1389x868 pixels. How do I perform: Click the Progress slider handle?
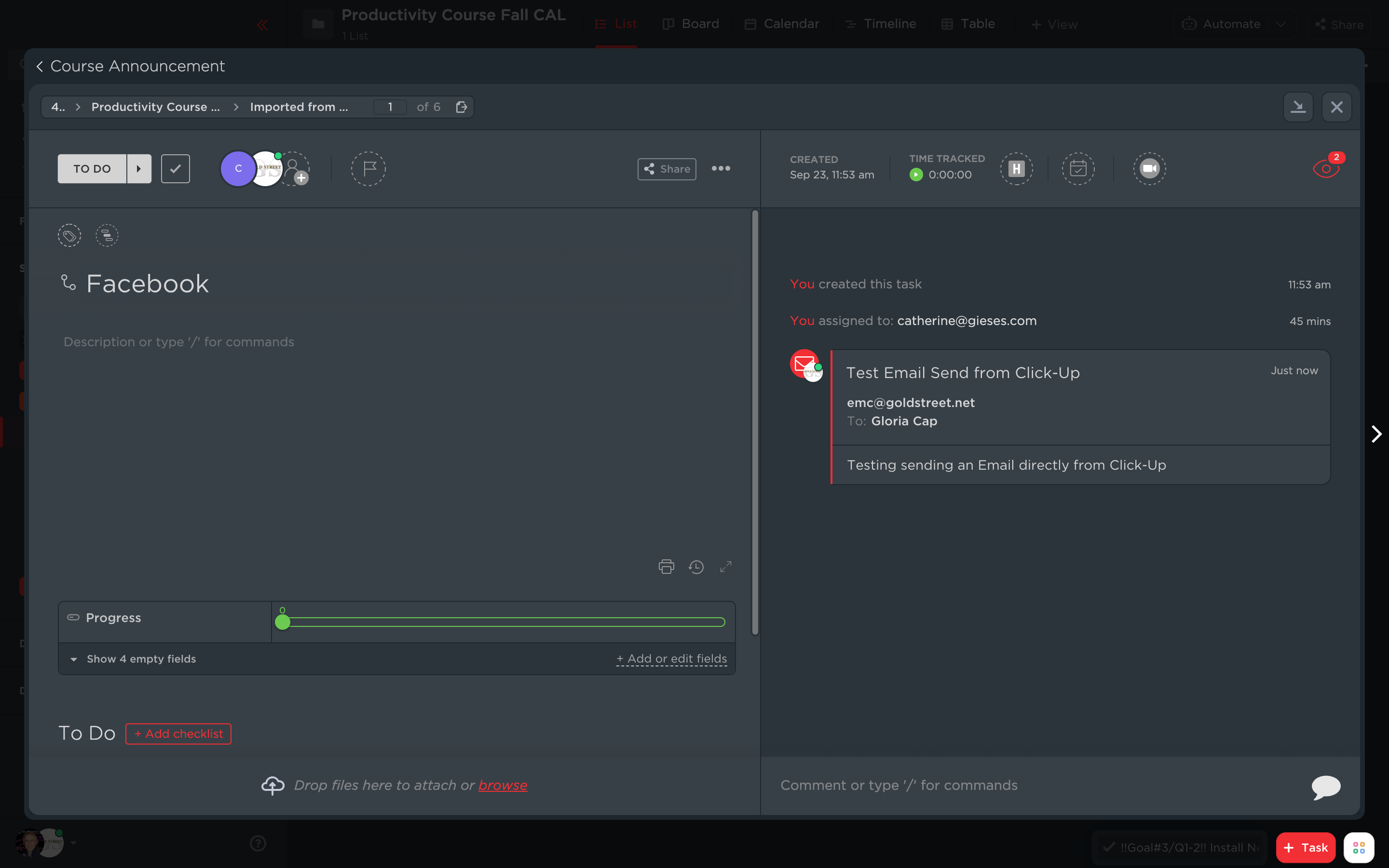coord(283,622)
